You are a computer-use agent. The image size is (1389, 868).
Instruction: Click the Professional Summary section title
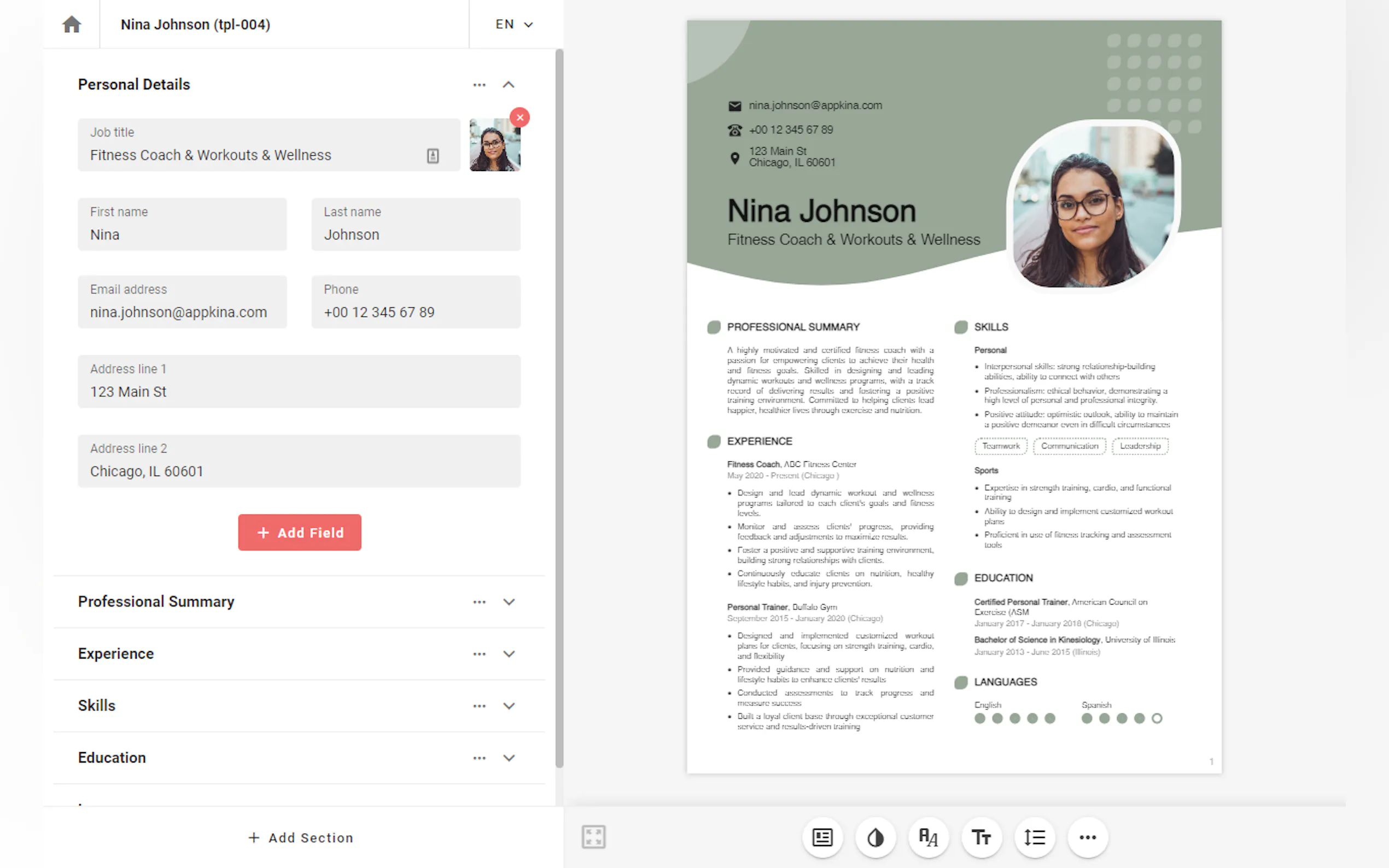coord(156,602)
